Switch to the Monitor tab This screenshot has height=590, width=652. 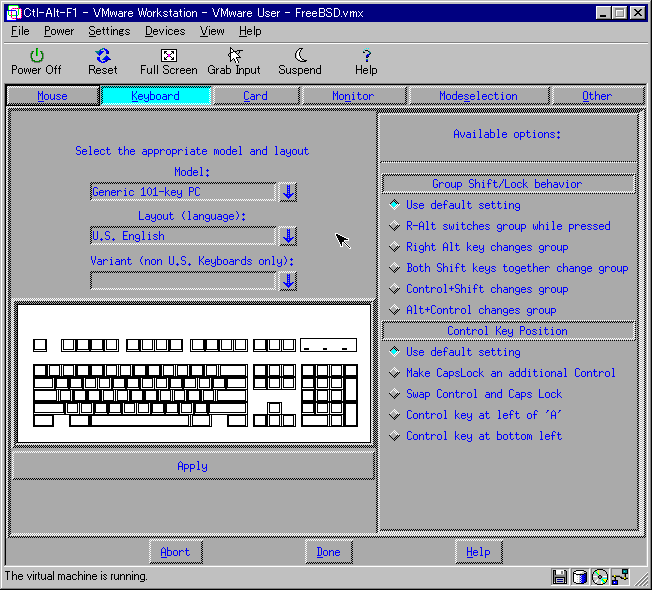click(x=353, y=96)
